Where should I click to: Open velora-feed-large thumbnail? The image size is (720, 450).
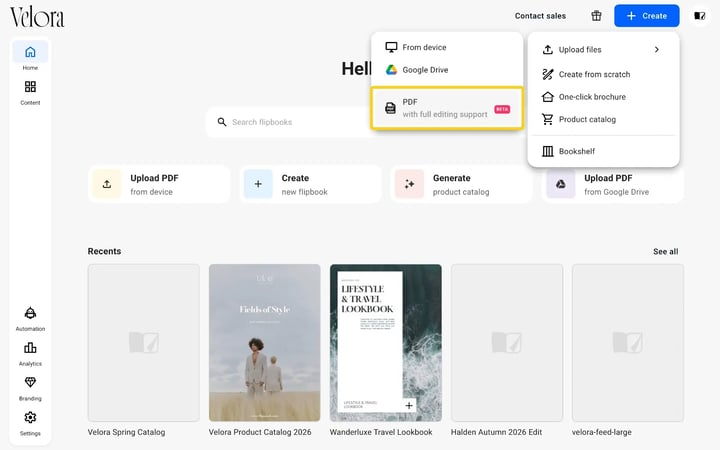pyautogui.click(x=628, y=343)
